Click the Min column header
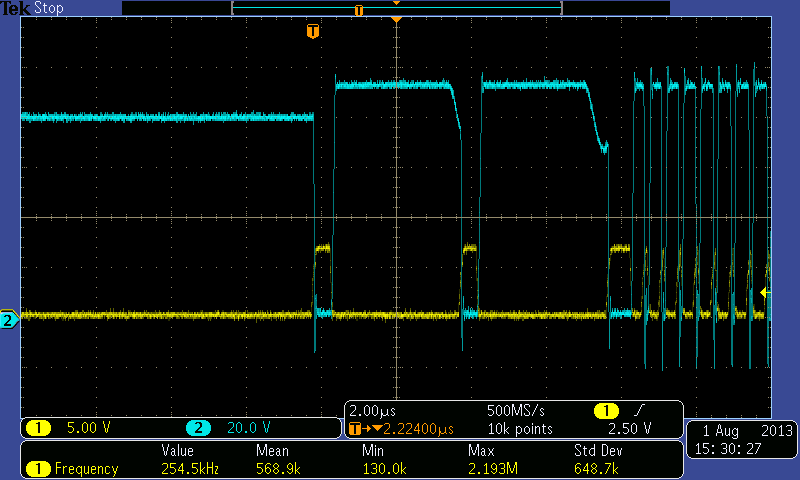This screenshot has height=480, width=800. pos(373,450)
